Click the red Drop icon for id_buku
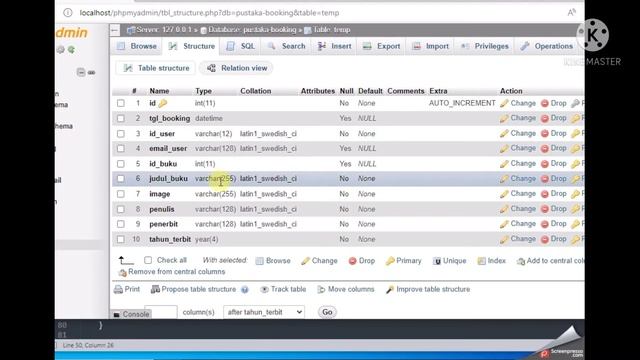 point(544,164)
